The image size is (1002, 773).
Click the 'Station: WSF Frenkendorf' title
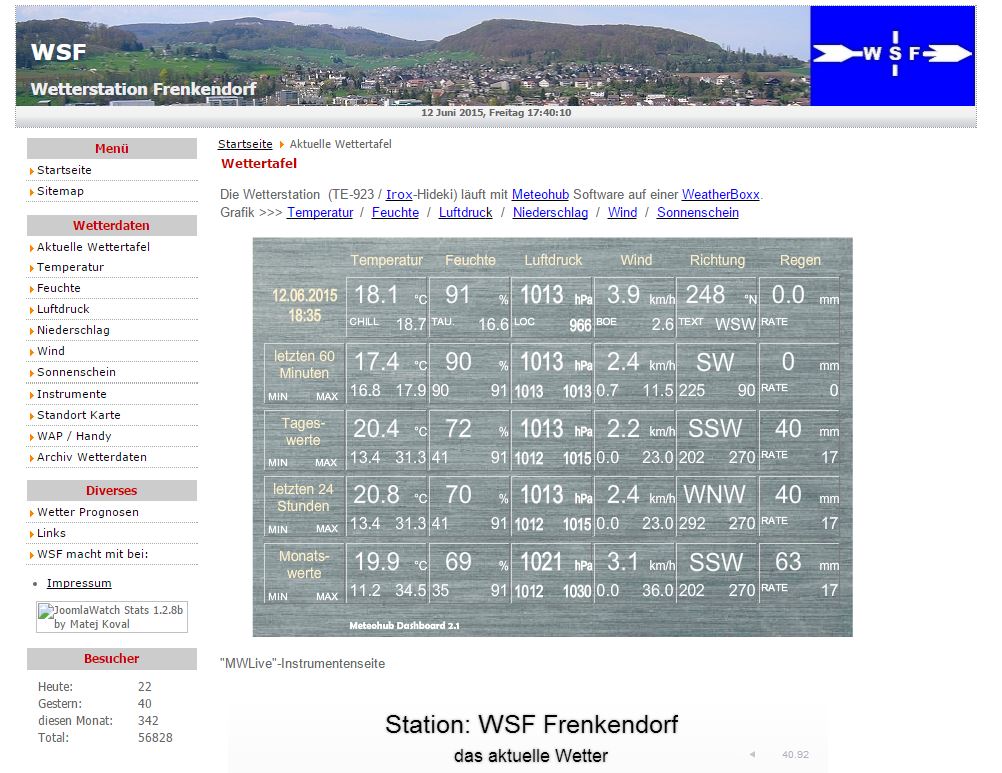pos(531,725)
